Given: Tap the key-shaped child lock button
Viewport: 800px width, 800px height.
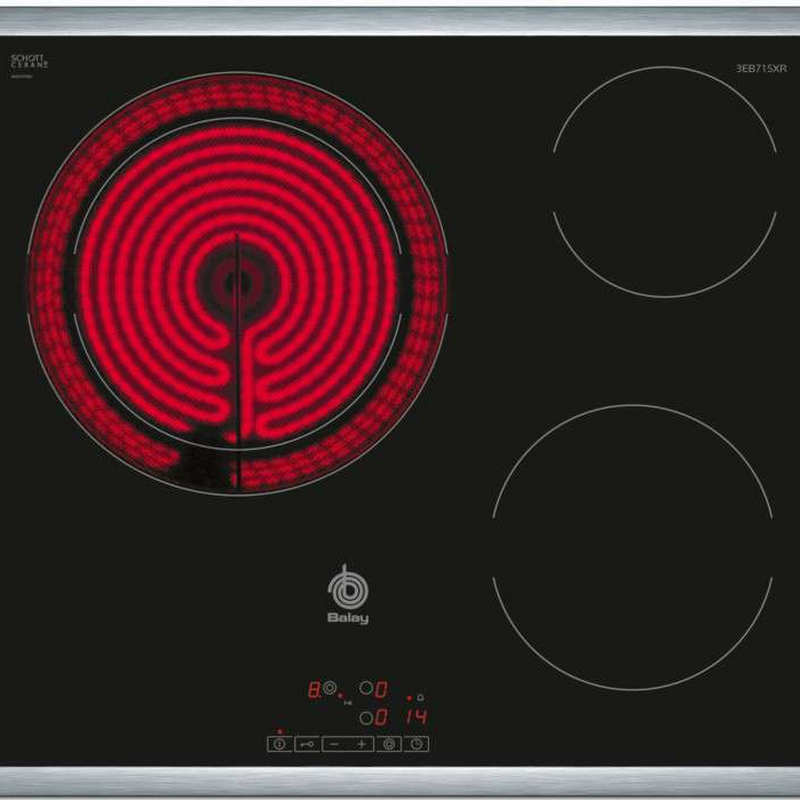Looking at the screenshot, I should (307, 744).
